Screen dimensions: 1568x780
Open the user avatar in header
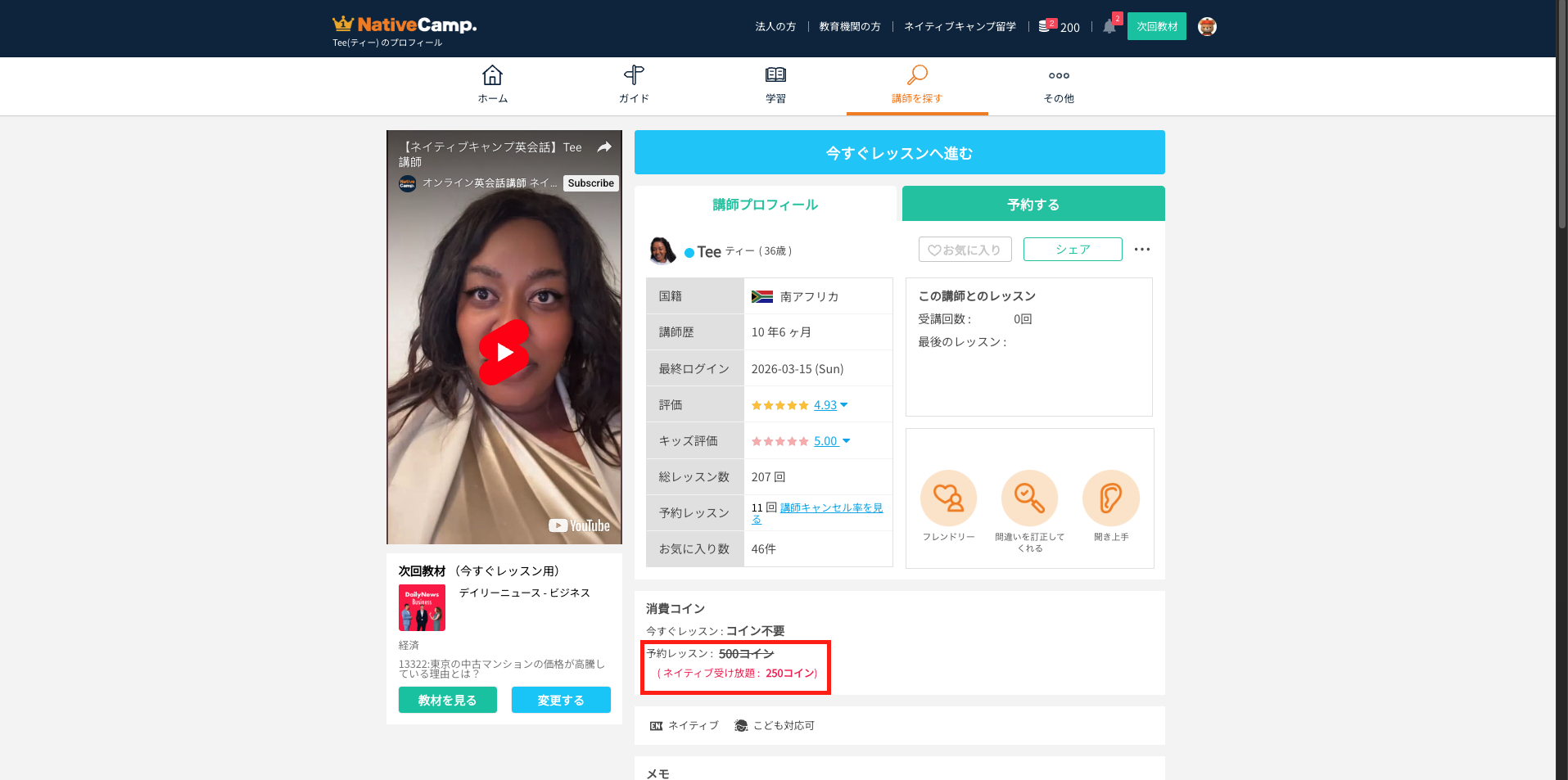[x=1207, y=27]
